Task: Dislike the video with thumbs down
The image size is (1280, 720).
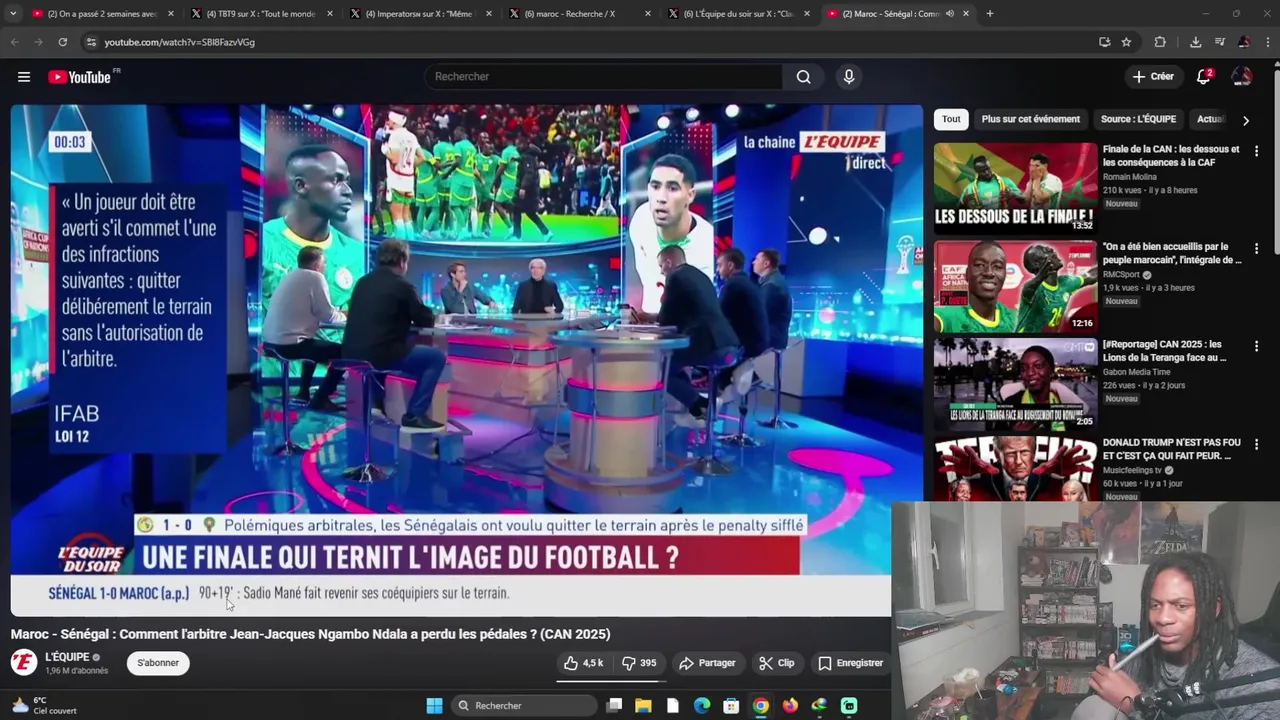Action: click(x=639, y=663)
